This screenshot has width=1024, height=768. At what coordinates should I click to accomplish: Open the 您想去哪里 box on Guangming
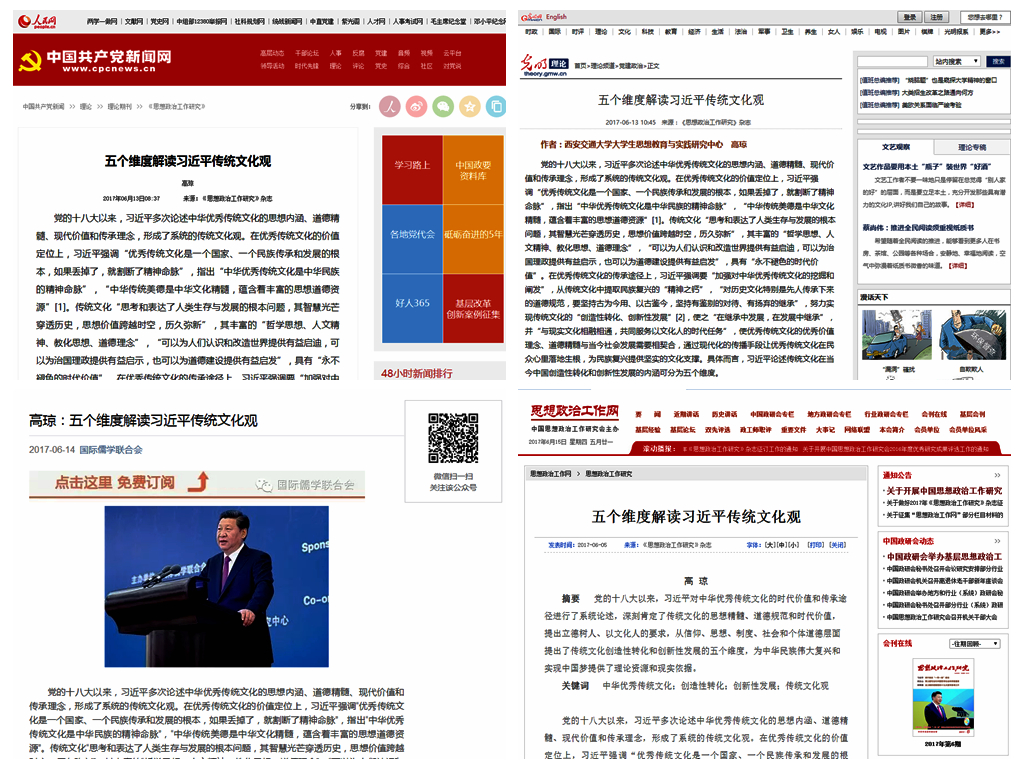click(984, 17)
